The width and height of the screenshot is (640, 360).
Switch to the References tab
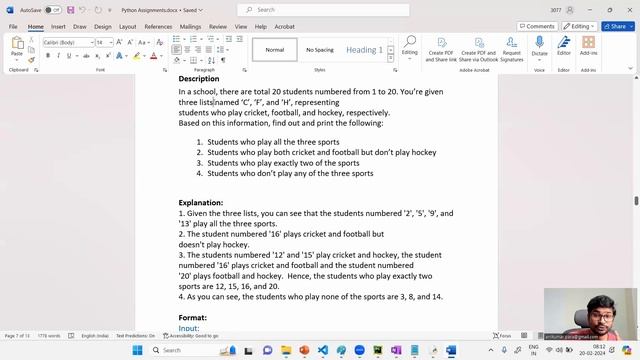[x=158, y=27]
